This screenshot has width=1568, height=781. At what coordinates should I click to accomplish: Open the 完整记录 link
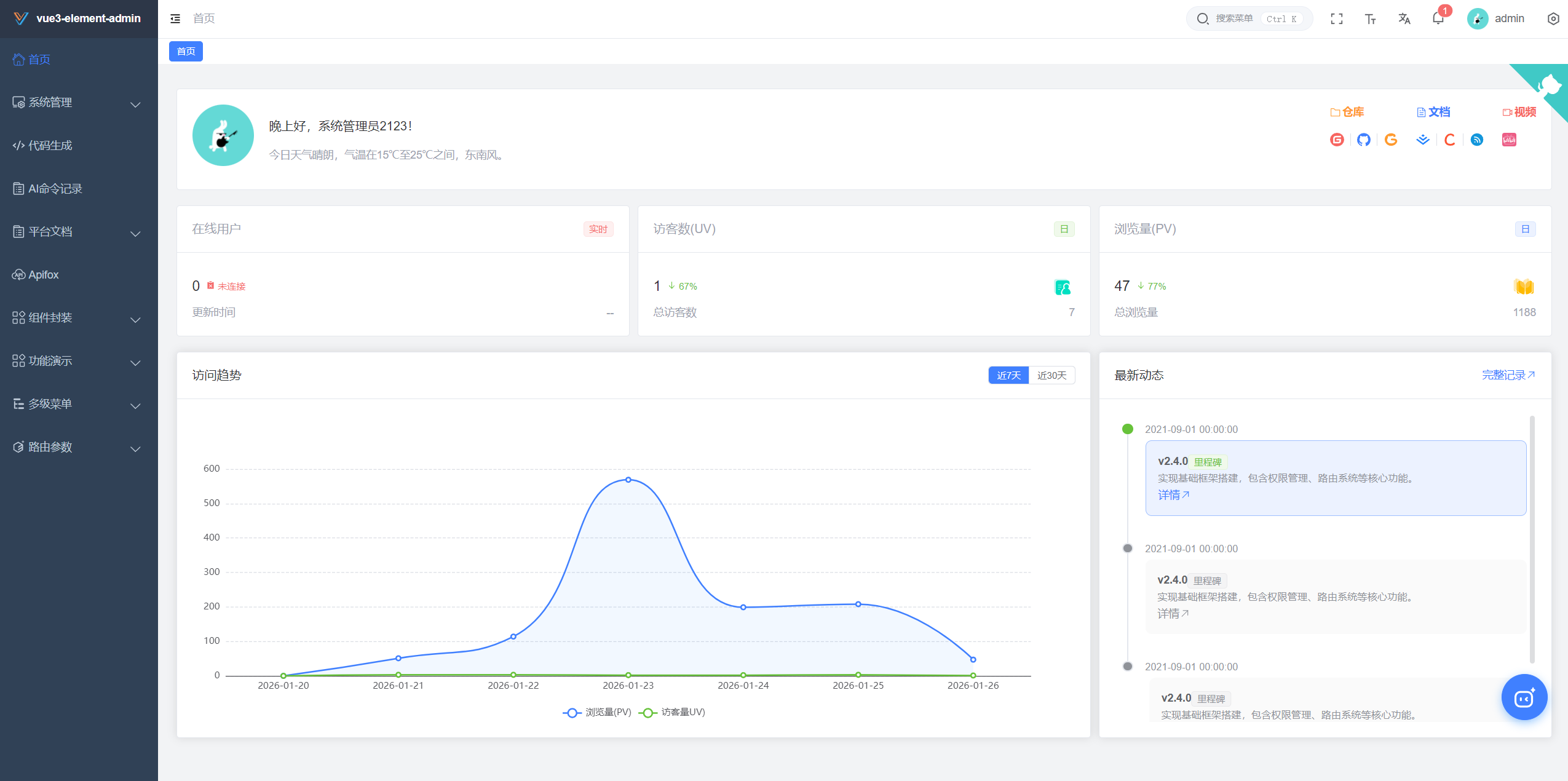click(x=1508, y=375)
